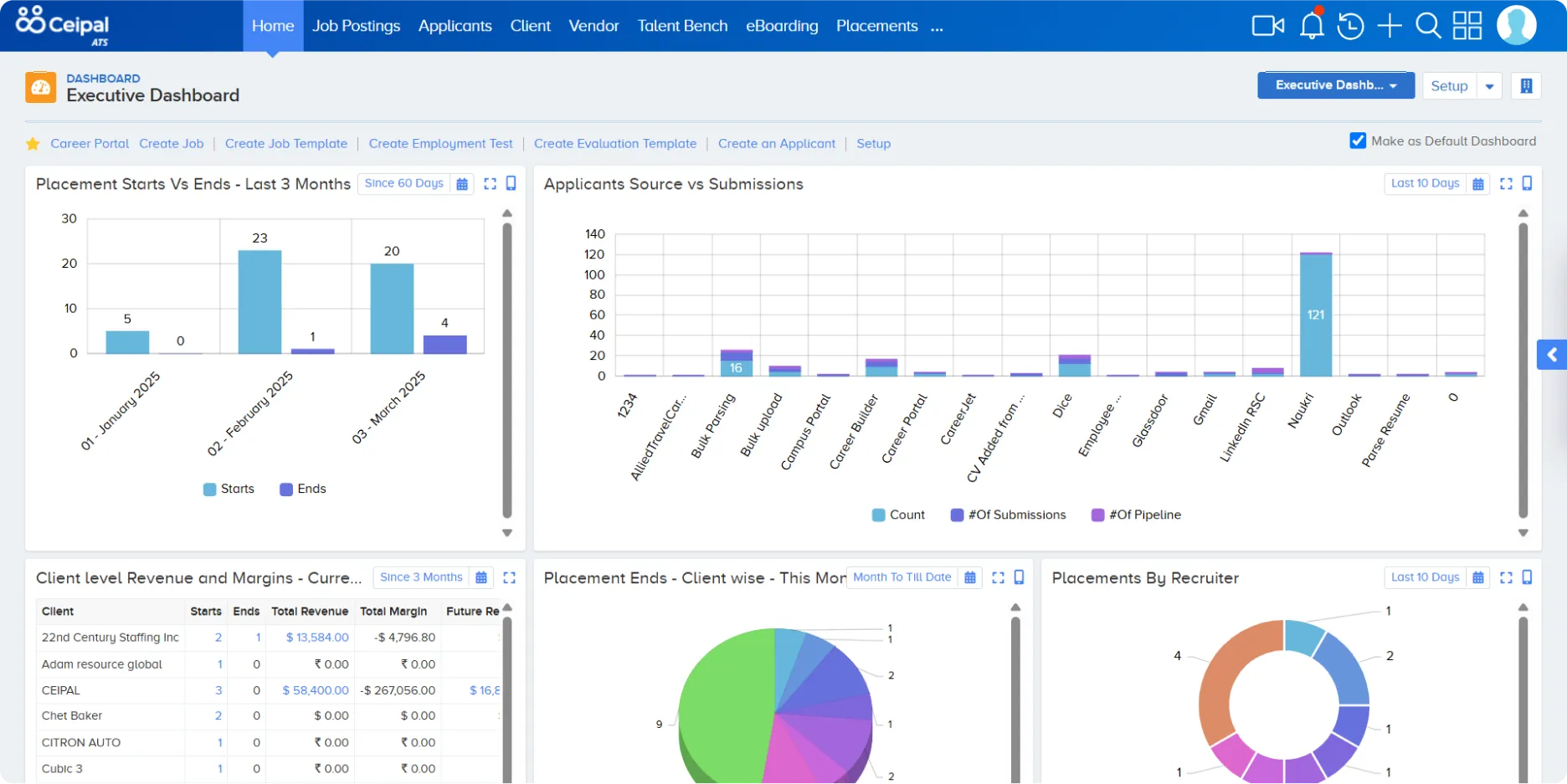Viewport: 1567px width, 784px height.
Task: Open notifications bell icon
Action: pos(1312,24)
